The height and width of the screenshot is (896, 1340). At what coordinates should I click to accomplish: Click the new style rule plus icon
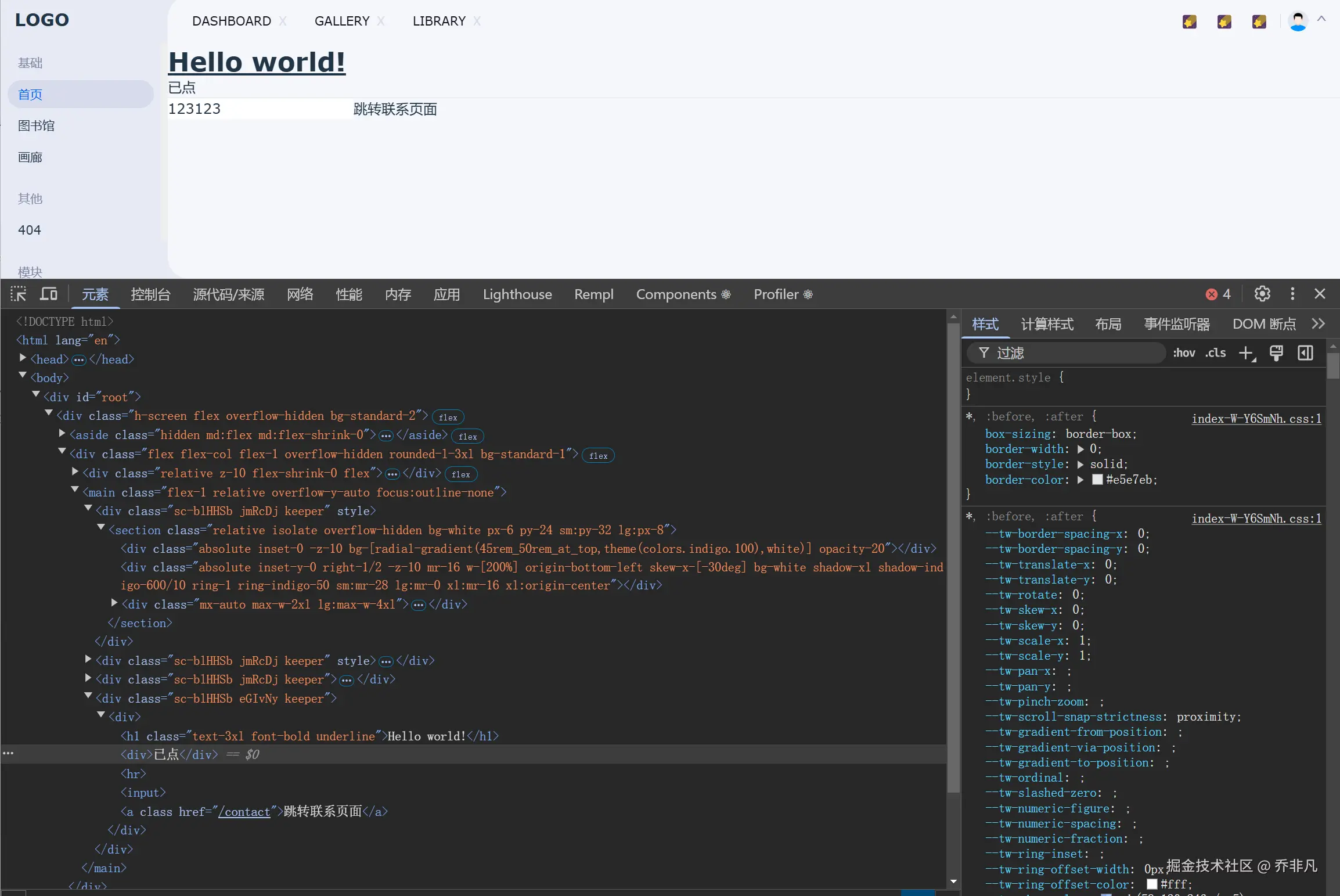tap(1246, 353)
